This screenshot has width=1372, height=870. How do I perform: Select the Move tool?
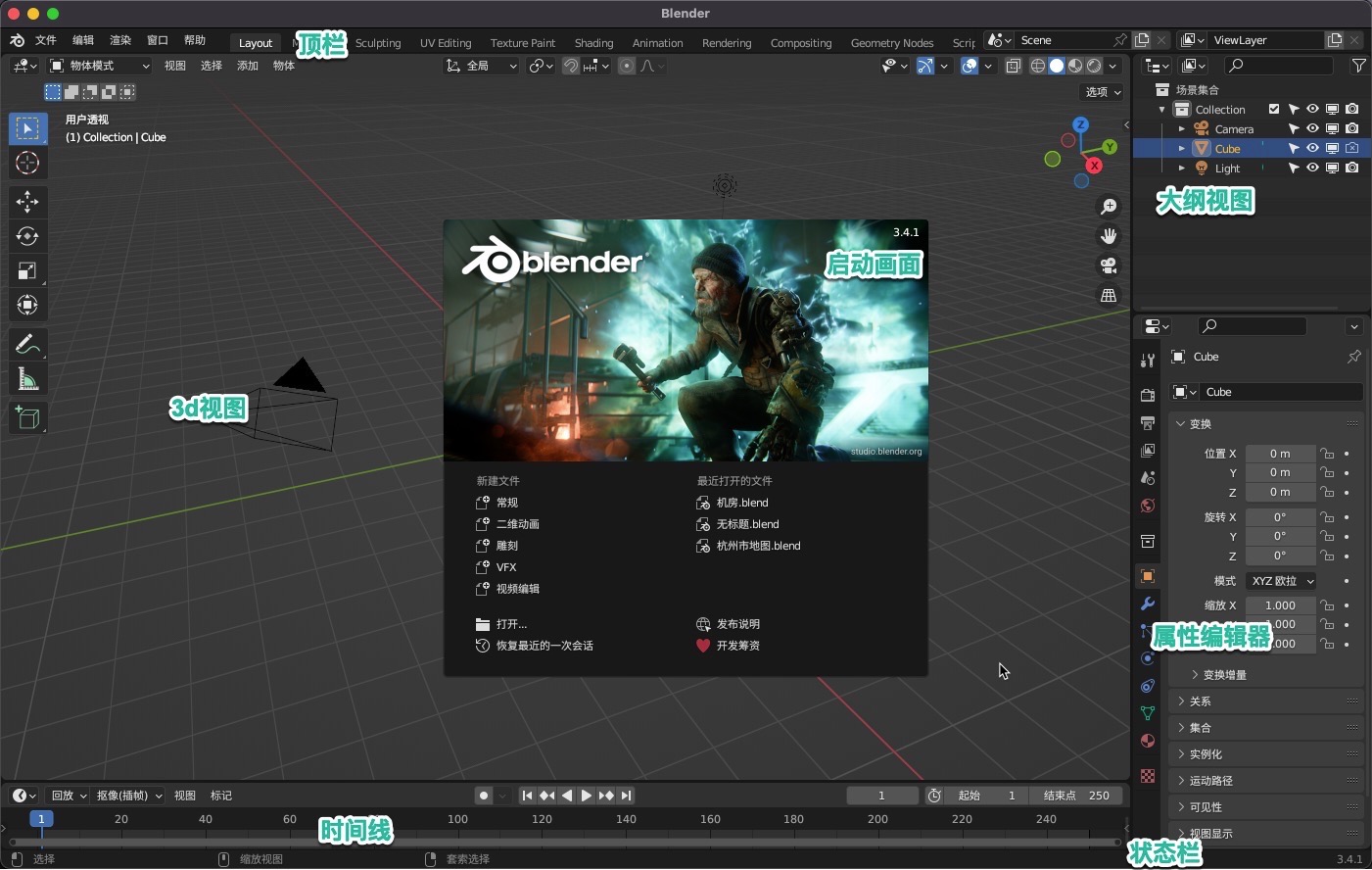[27, 202]
